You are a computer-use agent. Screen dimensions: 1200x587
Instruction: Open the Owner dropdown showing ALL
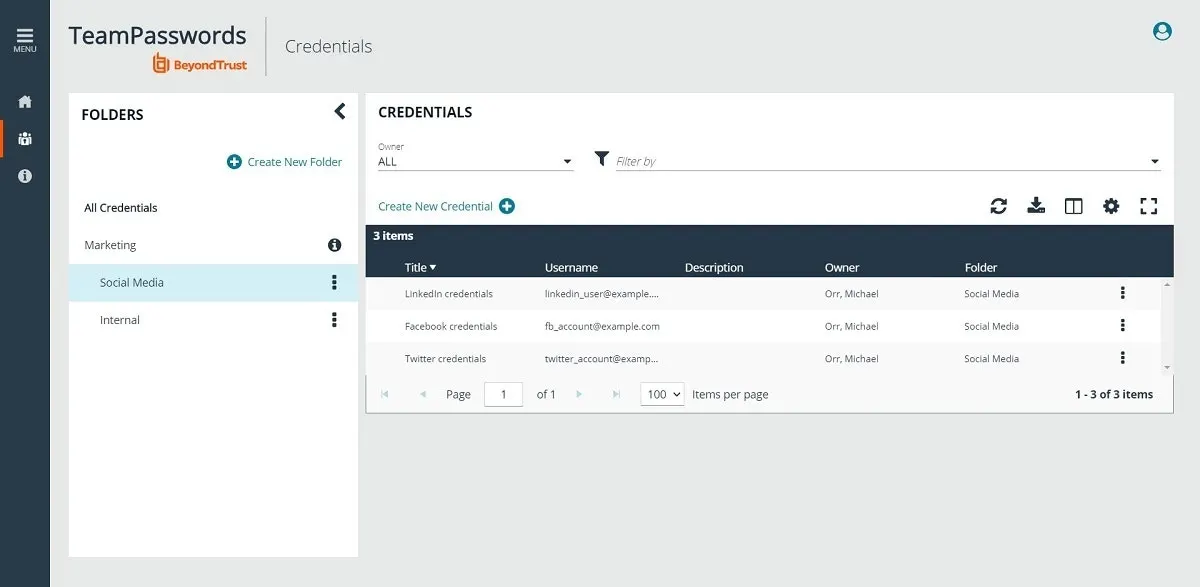pos(475,162)
